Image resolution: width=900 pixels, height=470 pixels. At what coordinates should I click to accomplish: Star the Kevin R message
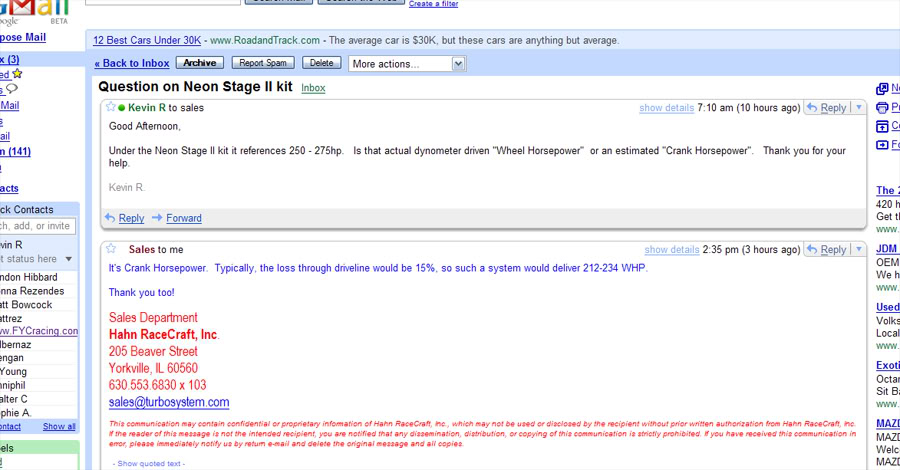pyautogui.click(x=111, y=107)
